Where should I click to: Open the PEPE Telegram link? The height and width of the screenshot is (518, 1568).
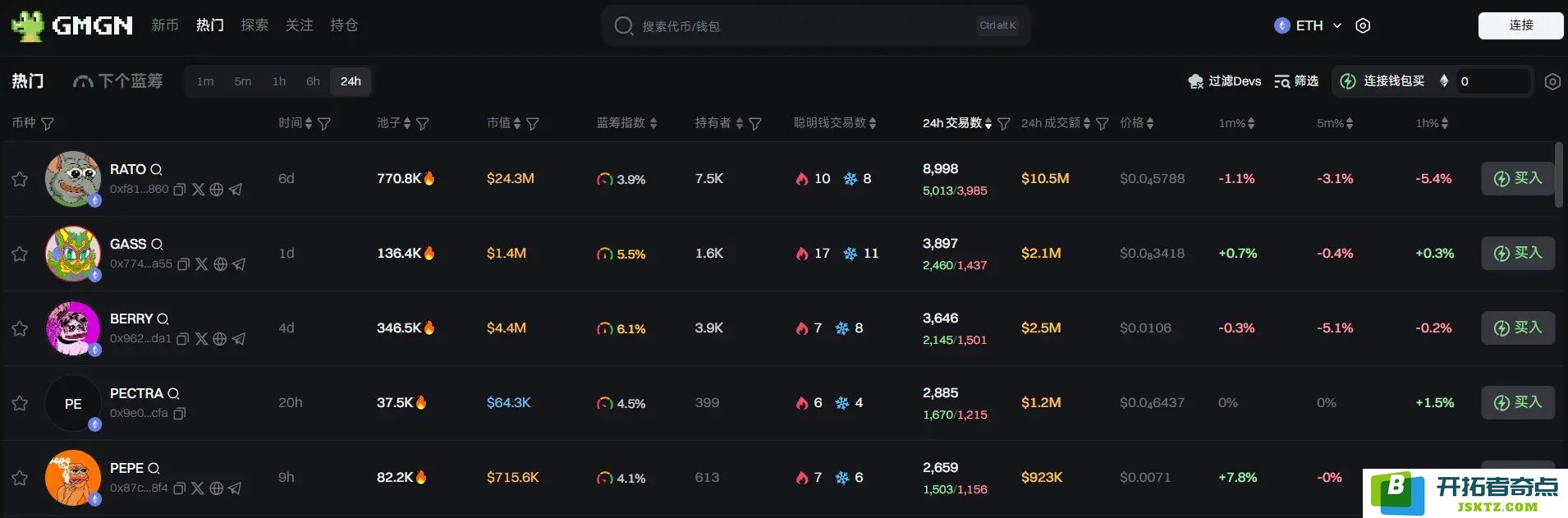click(x=235, y=488)
